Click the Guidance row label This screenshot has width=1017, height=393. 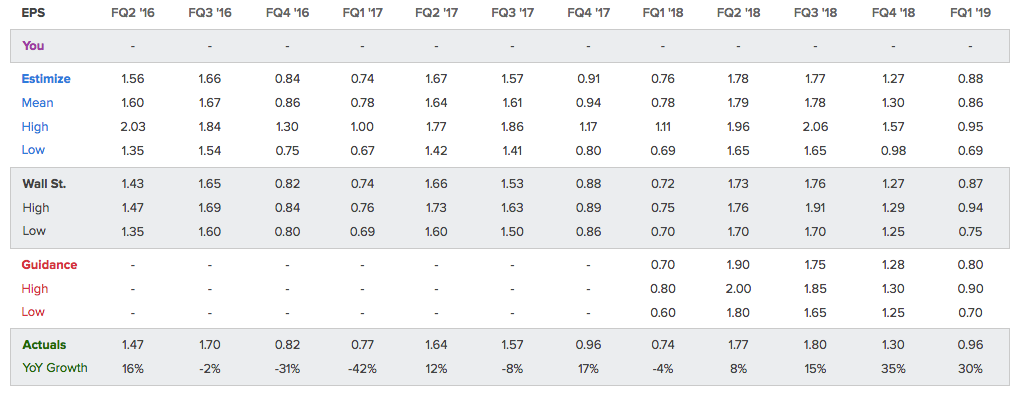tap(49, 265)
